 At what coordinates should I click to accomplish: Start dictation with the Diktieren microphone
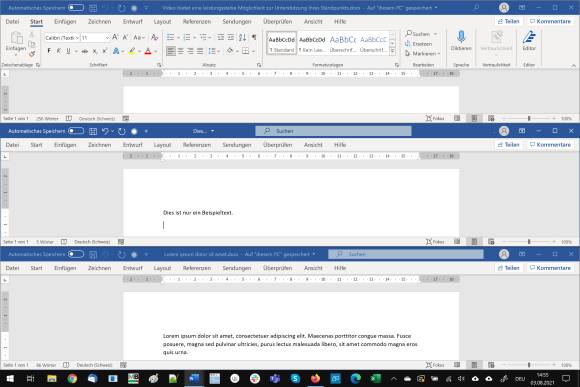461,41
